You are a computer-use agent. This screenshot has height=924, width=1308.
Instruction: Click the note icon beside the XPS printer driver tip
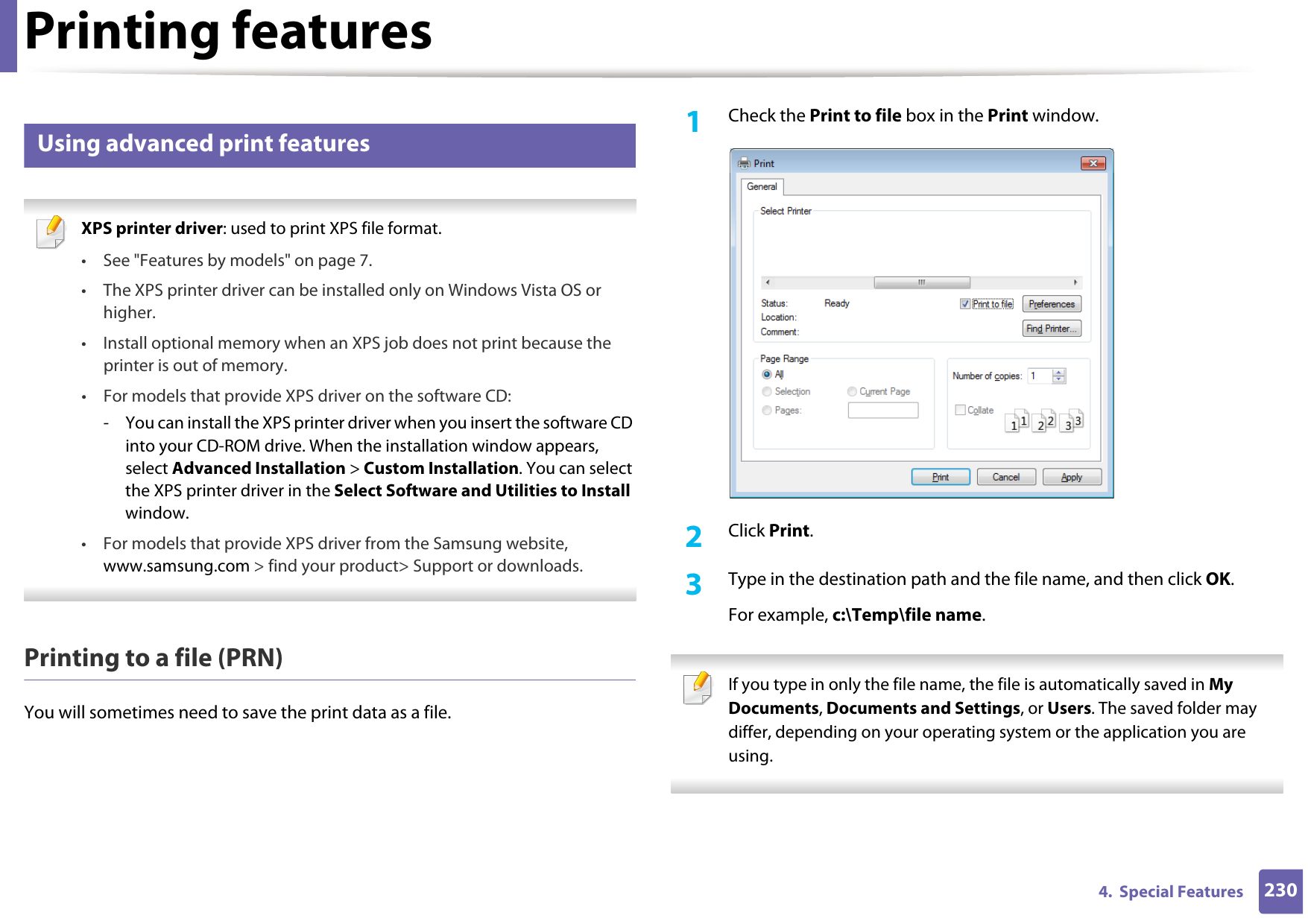click(51, 231)
